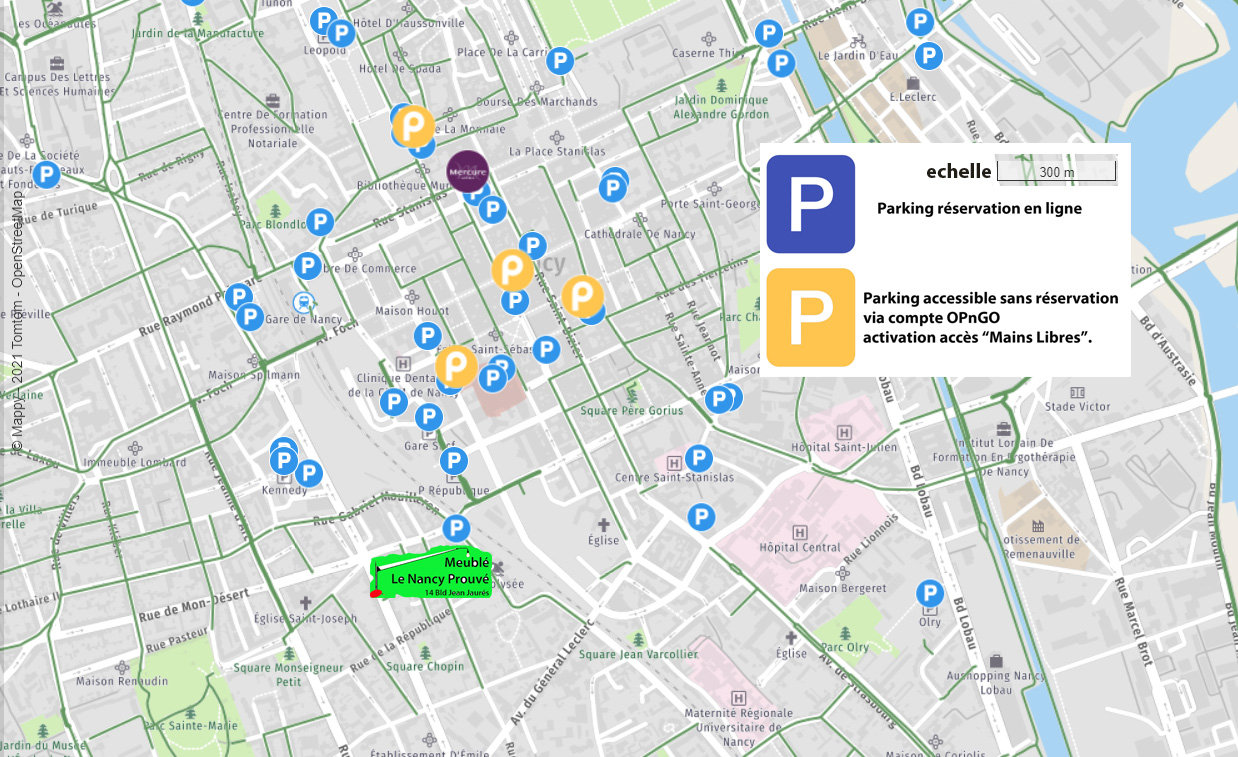1238x757 pixels.
Task: Select blue parking marker by Place De La Carrière
Action: (560, 61)
